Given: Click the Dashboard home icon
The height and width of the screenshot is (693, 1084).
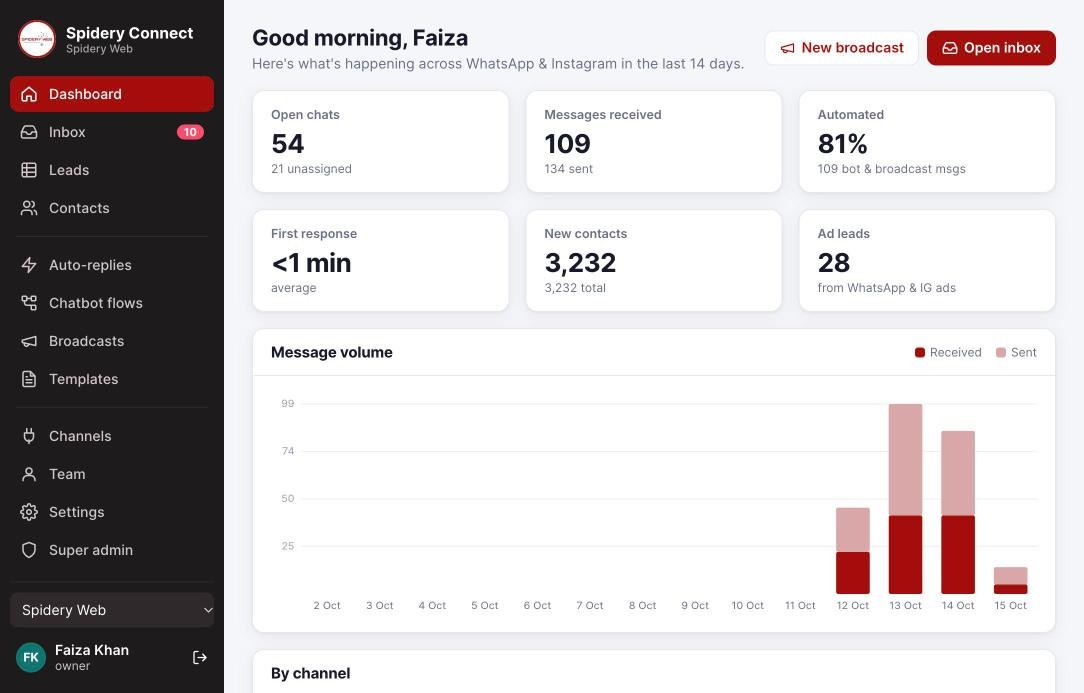Looking at the screenshot, I should (x=29, y=94).
